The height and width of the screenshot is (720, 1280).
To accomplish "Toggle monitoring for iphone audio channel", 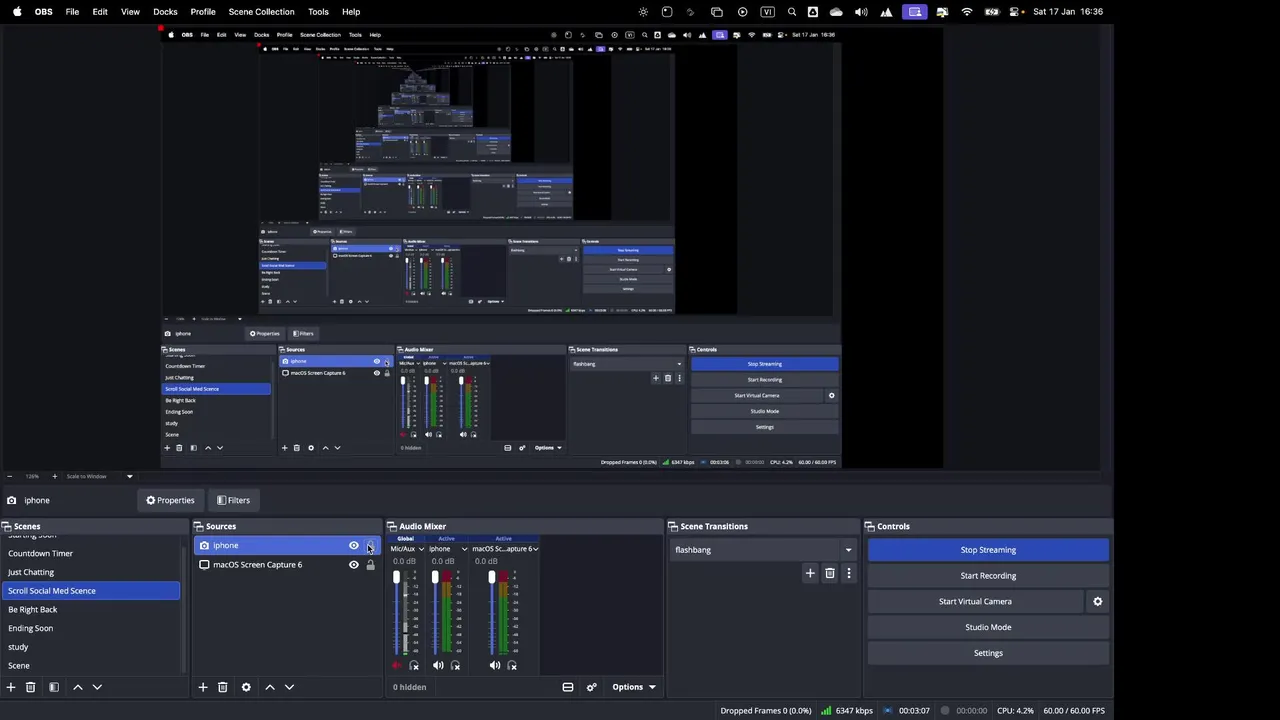I will (455, 665).
